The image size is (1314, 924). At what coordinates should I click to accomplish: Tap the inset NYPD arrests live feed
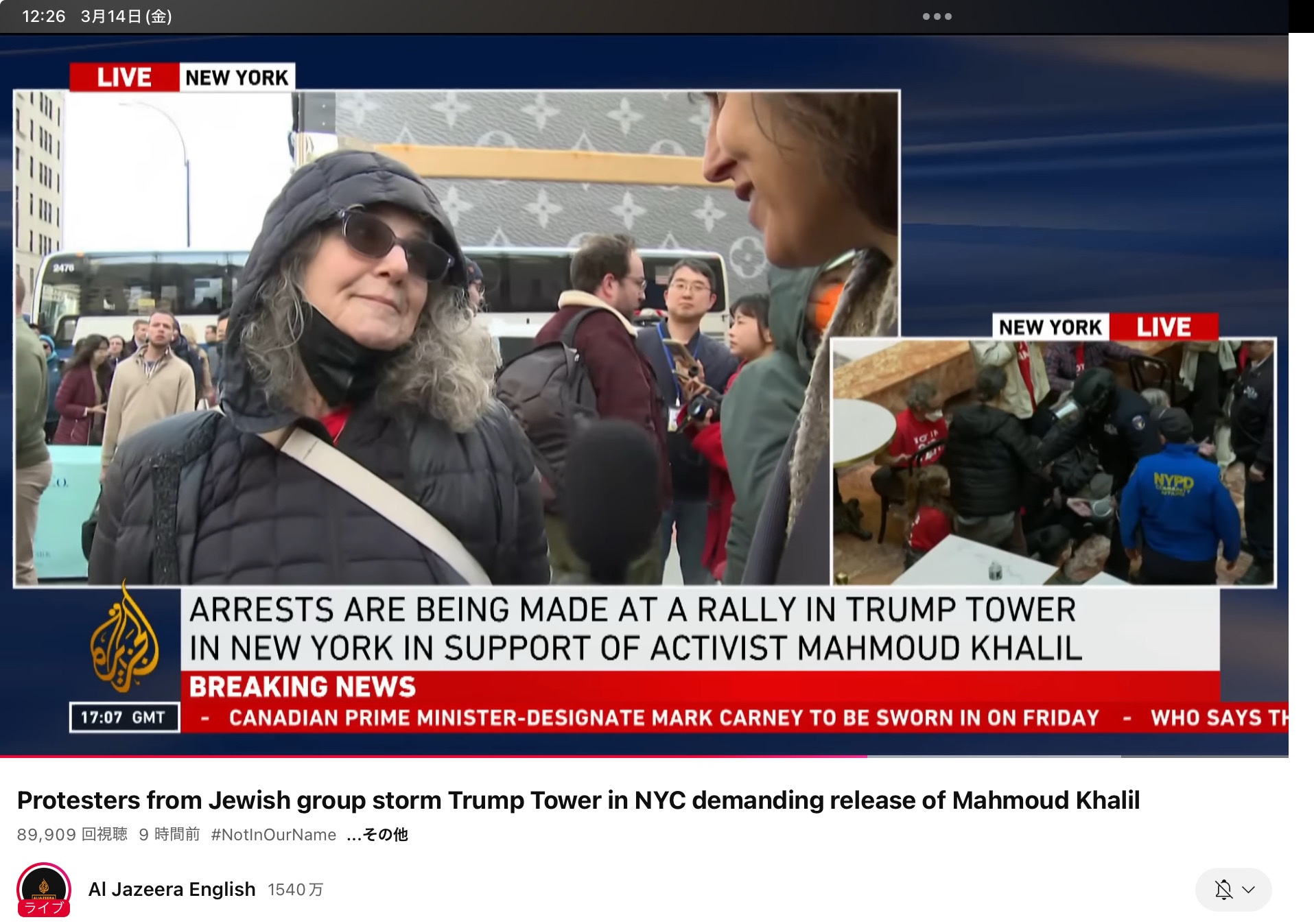(x=1053, y=462)
